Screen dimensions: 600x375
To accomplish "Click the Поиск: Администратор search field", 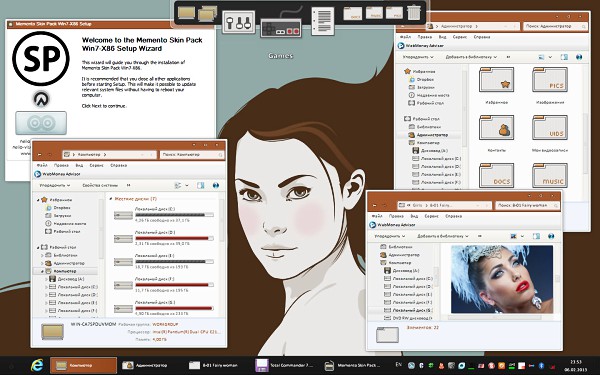I will click(555, 26).
